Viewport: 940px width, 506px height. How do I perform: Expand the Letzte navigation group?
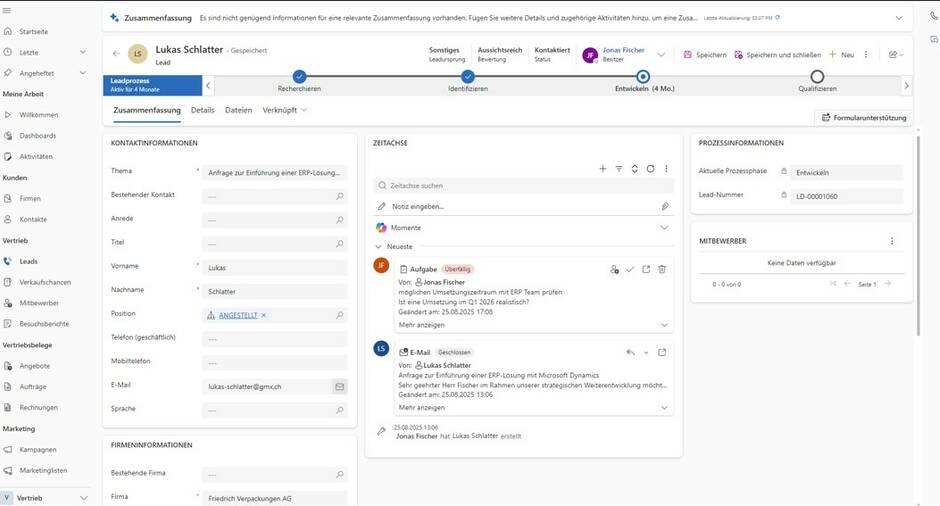pyautogui.click(x=83, y=52)
